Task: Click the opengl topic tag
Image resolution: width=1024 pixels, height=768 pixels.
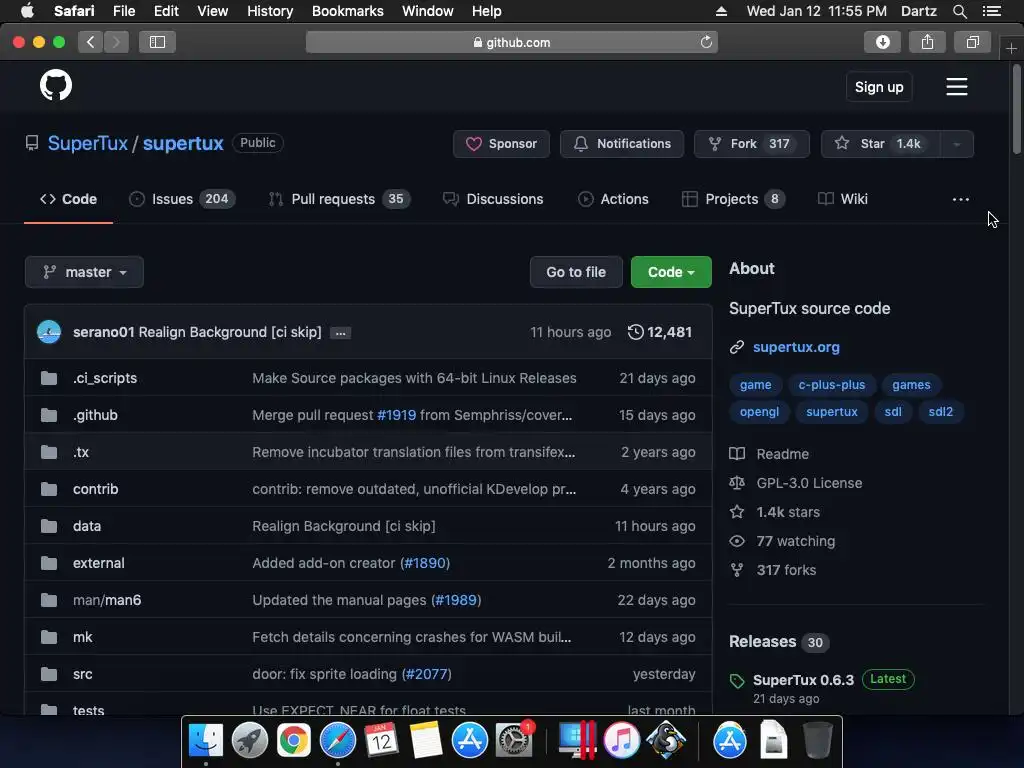Action: pyautogui.click(x=759, y=412)
